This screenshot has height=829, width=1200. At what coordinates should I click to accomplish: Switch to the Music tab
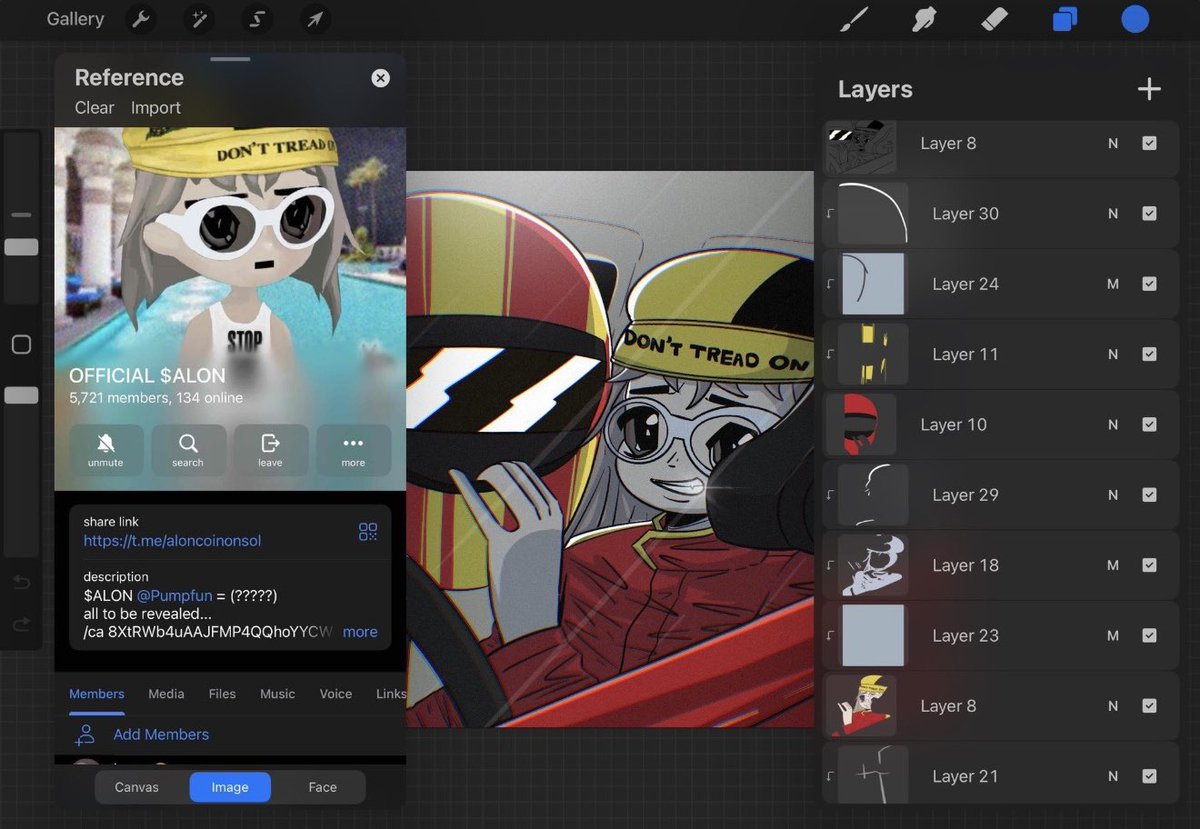click(x=277, y=693)
